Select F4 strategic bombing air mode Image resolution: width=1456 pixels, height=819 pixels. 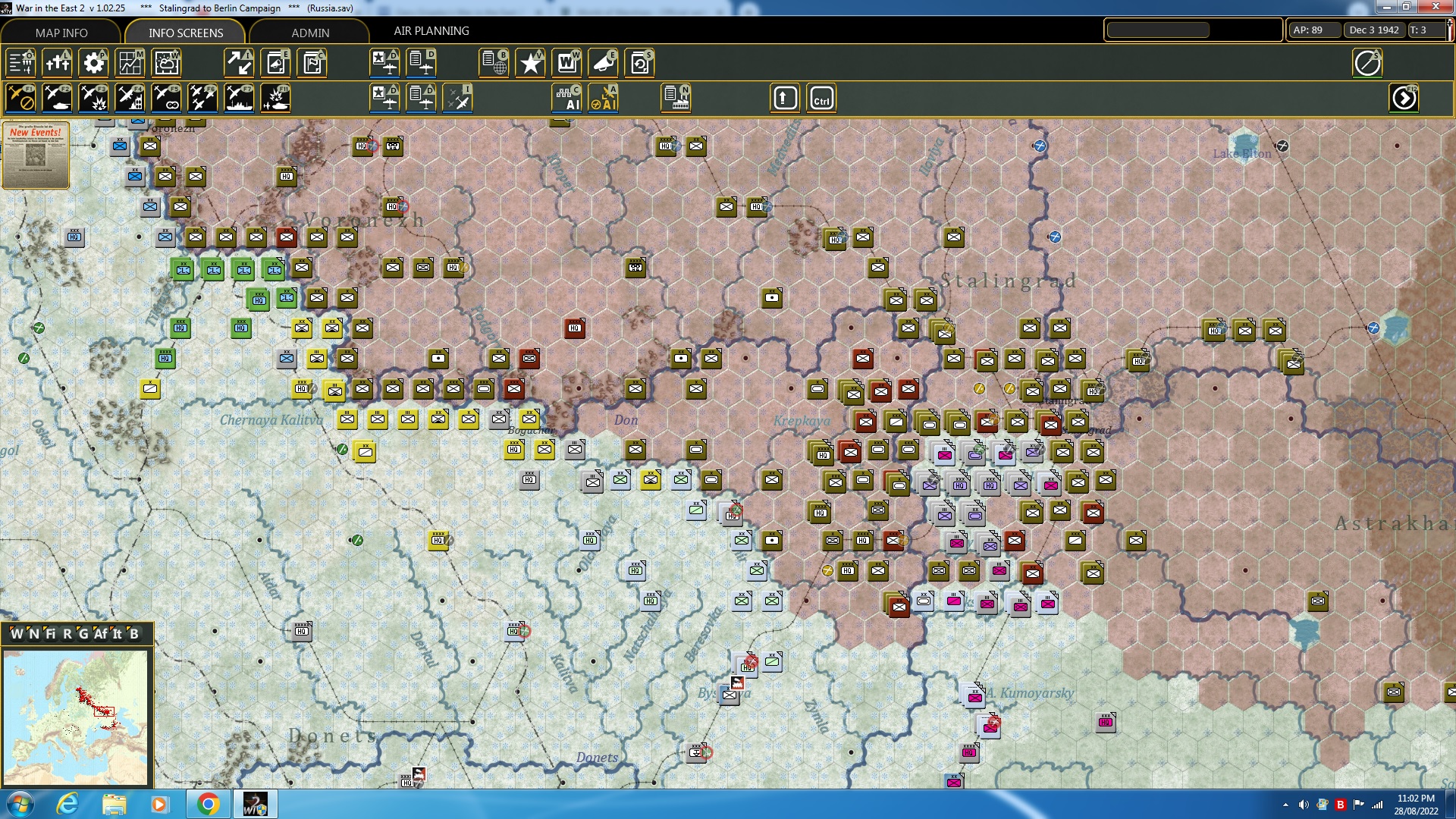tap(130, 99)
